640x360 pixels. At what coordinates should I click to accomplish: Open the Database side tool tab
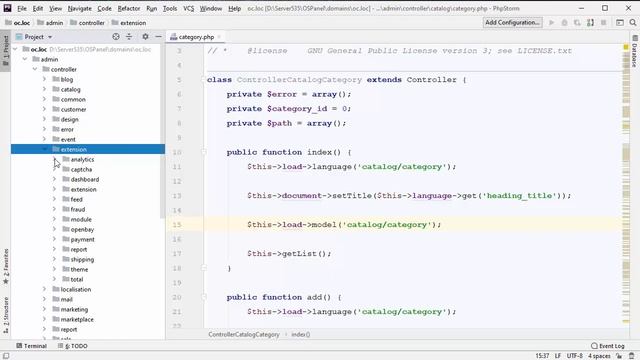pos(635,52)
